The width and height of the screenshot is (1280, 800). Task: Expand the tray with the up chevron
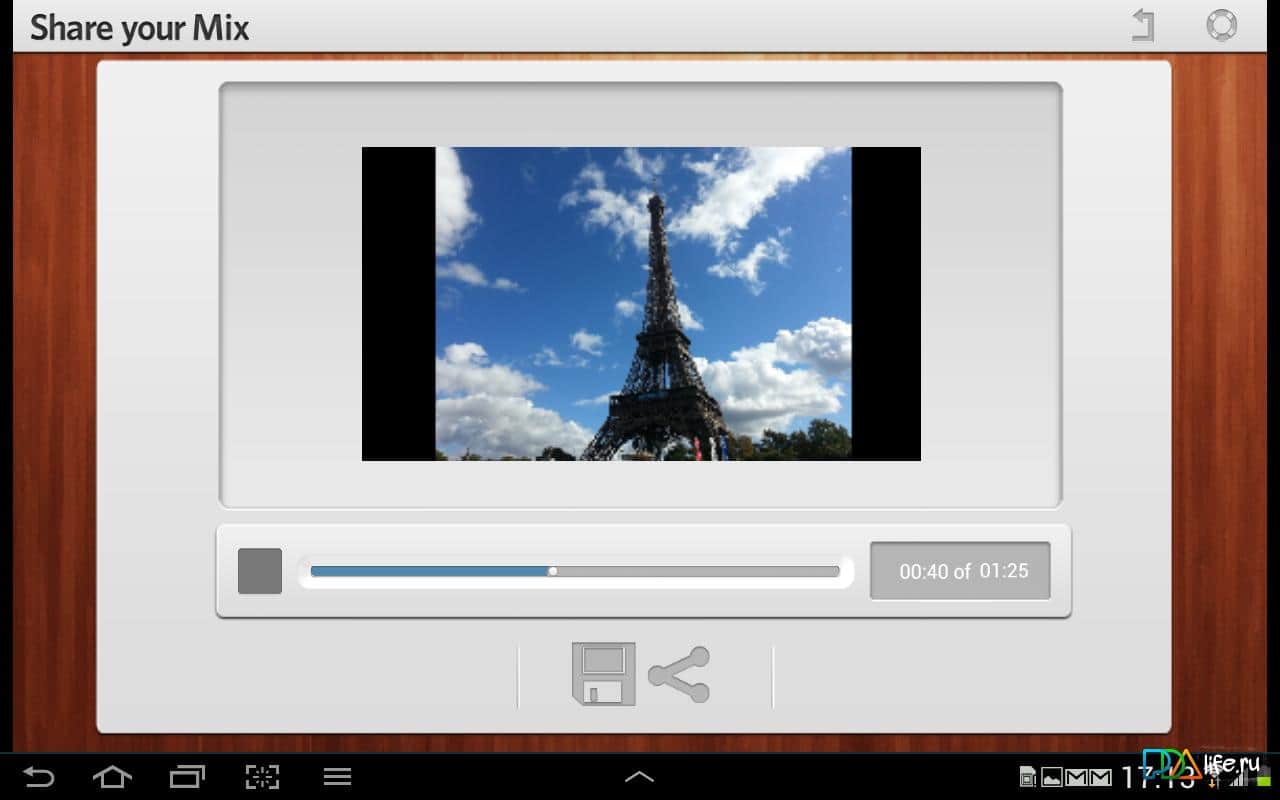(639, 777)
